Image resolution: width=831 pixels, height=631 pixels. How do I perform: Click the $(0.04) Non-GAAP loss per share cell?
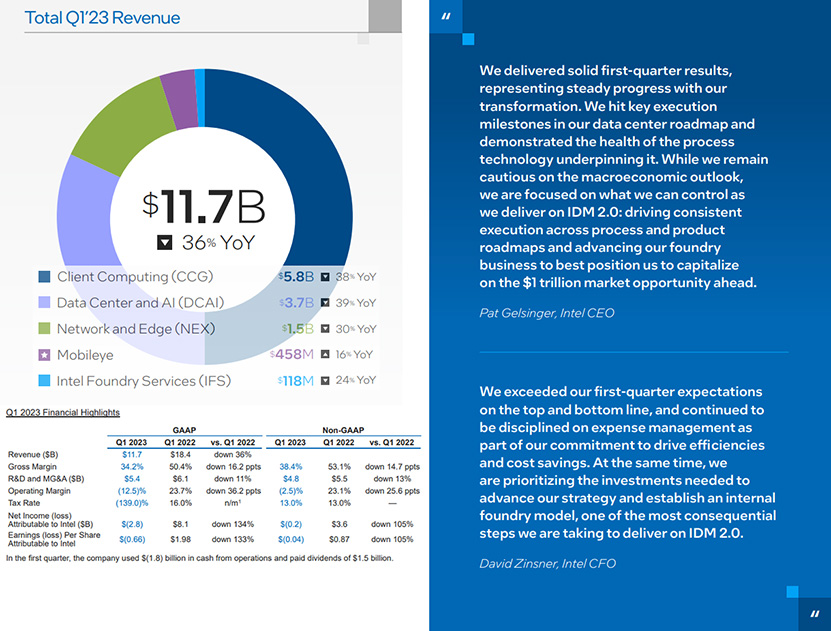(291, 540)
